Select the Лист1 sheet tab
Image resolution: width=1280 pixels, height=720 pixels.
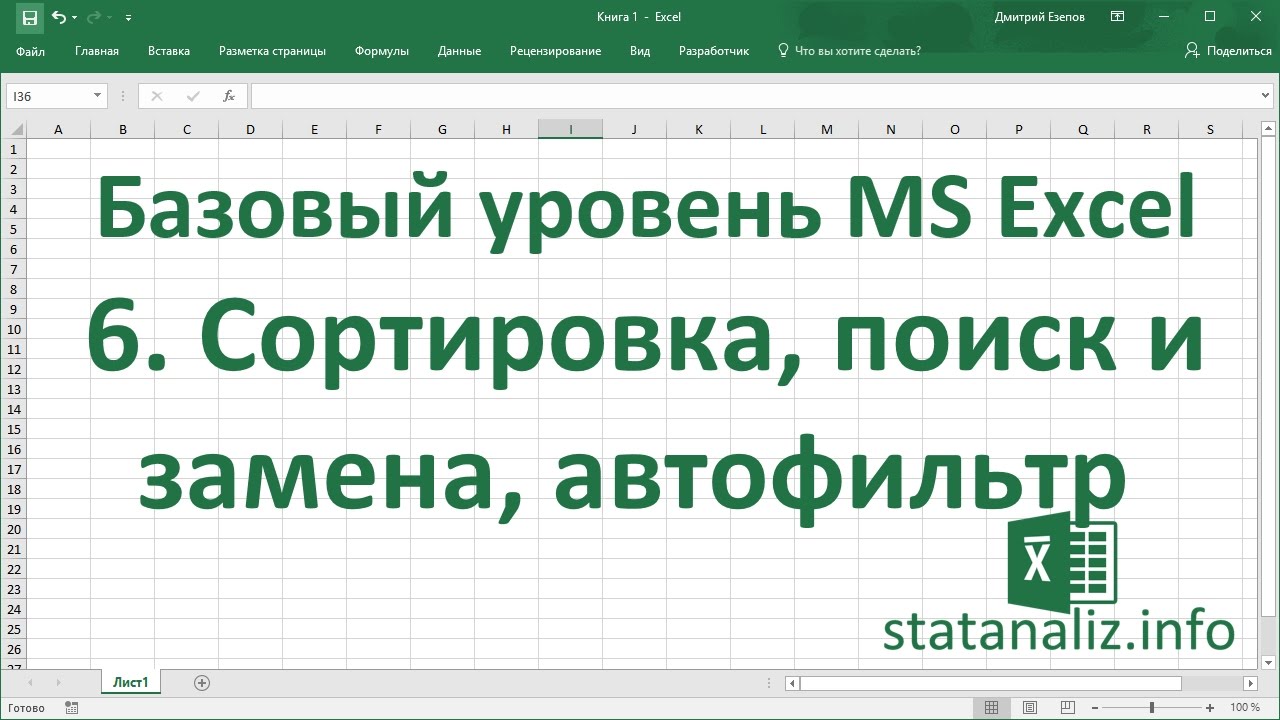coord(131,683)
